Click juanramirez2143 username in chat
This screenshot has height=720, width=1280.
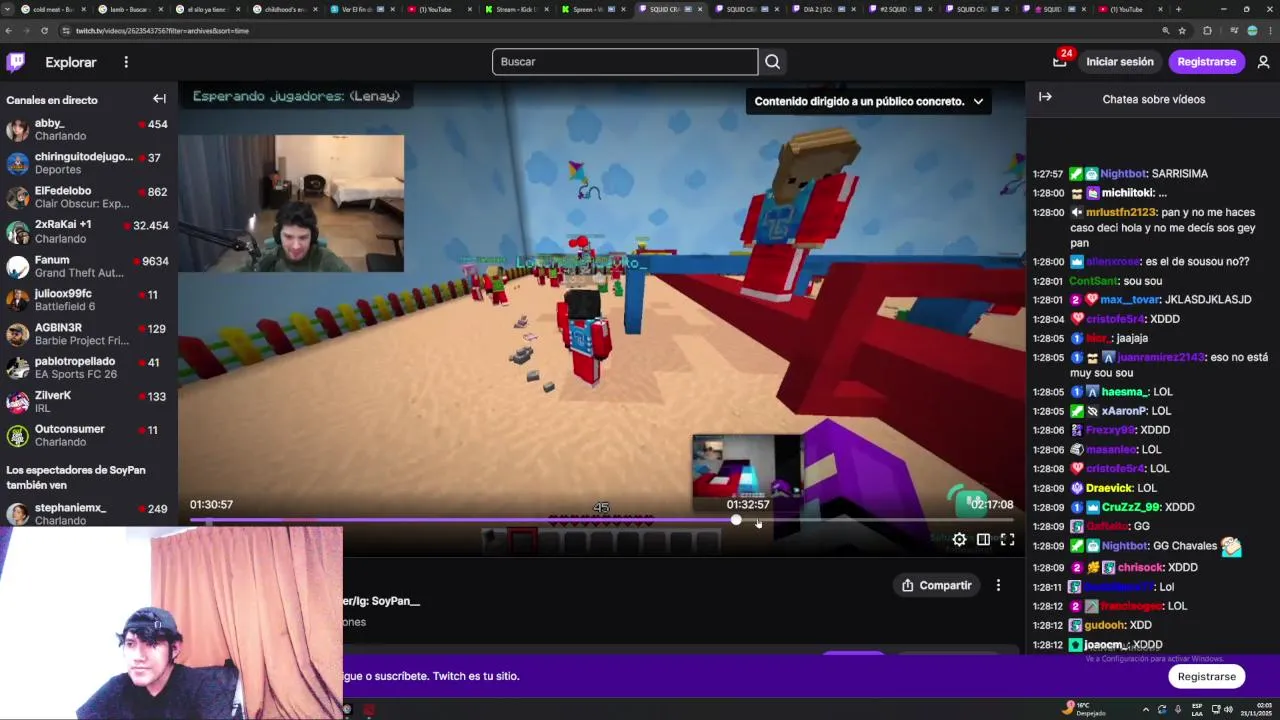pyautogui.click(x=1161, y=357)
